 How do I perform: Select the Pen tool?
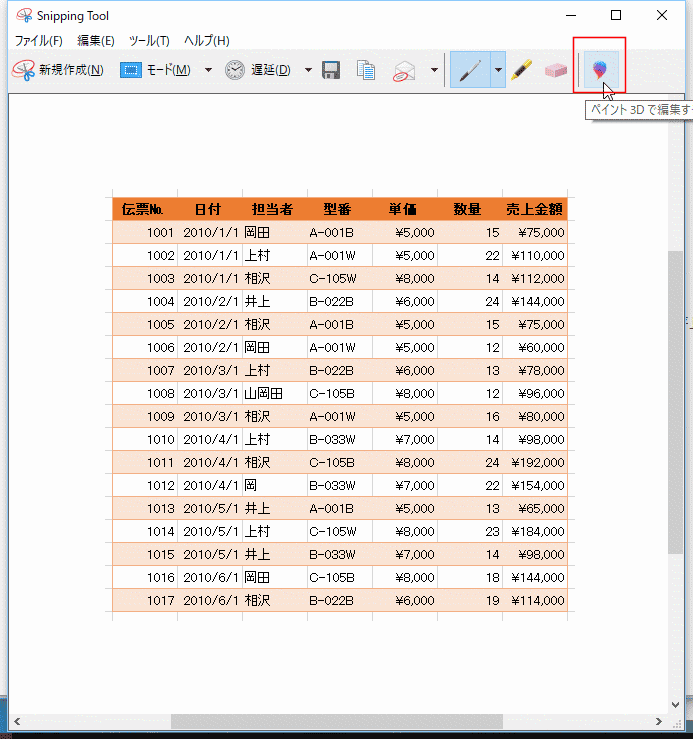tap(470, 70)
